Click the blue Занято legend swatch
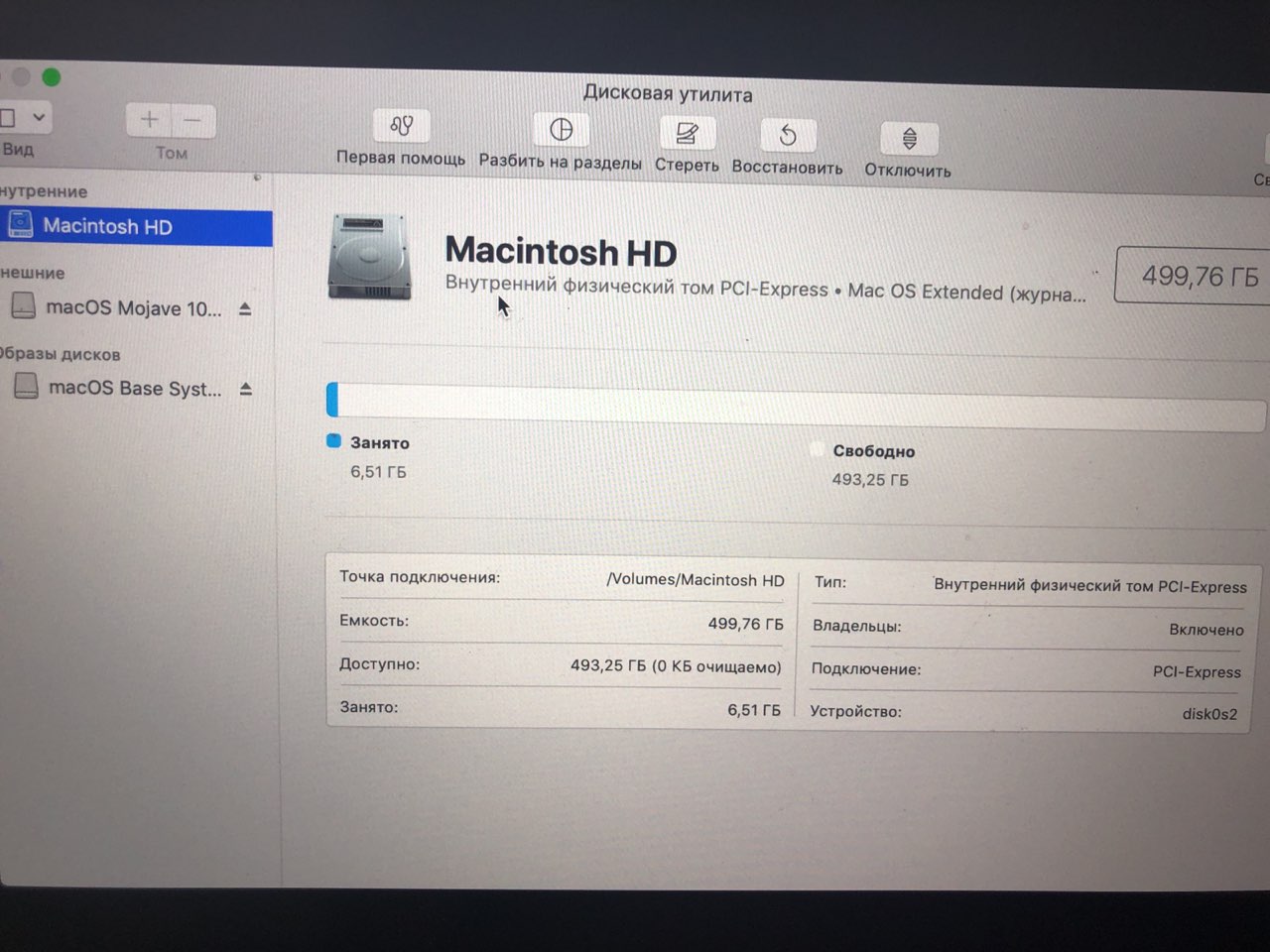 [x=333, y=441]
